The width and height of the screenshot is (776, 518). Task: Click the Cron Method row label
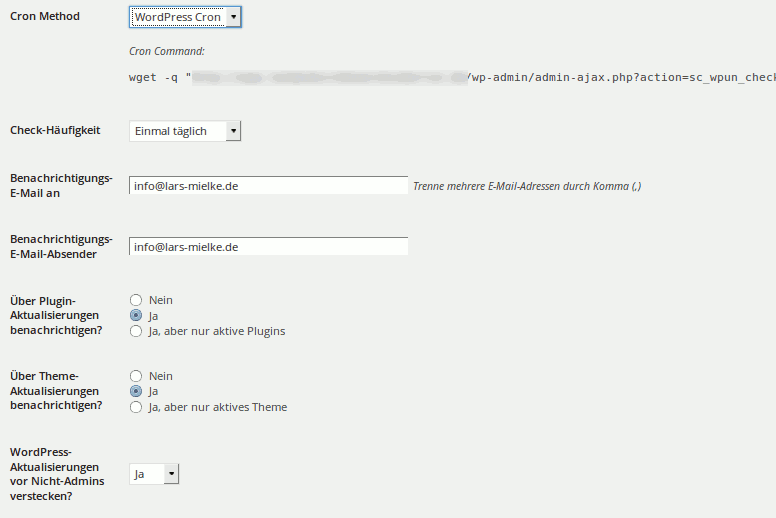click(45, 17)
